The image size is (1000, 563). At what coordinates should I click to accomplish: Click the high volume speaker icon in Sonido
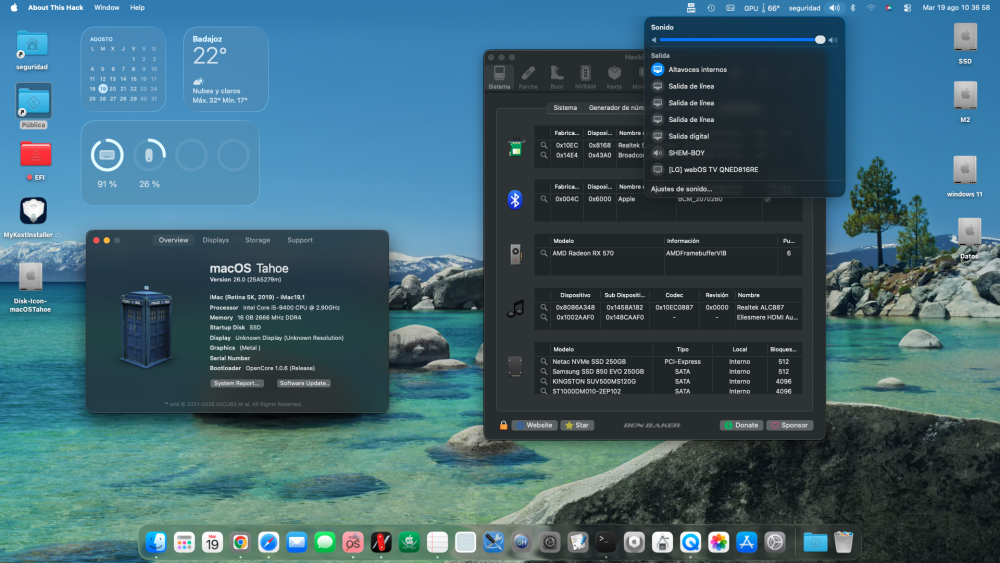tap(832, 40)
